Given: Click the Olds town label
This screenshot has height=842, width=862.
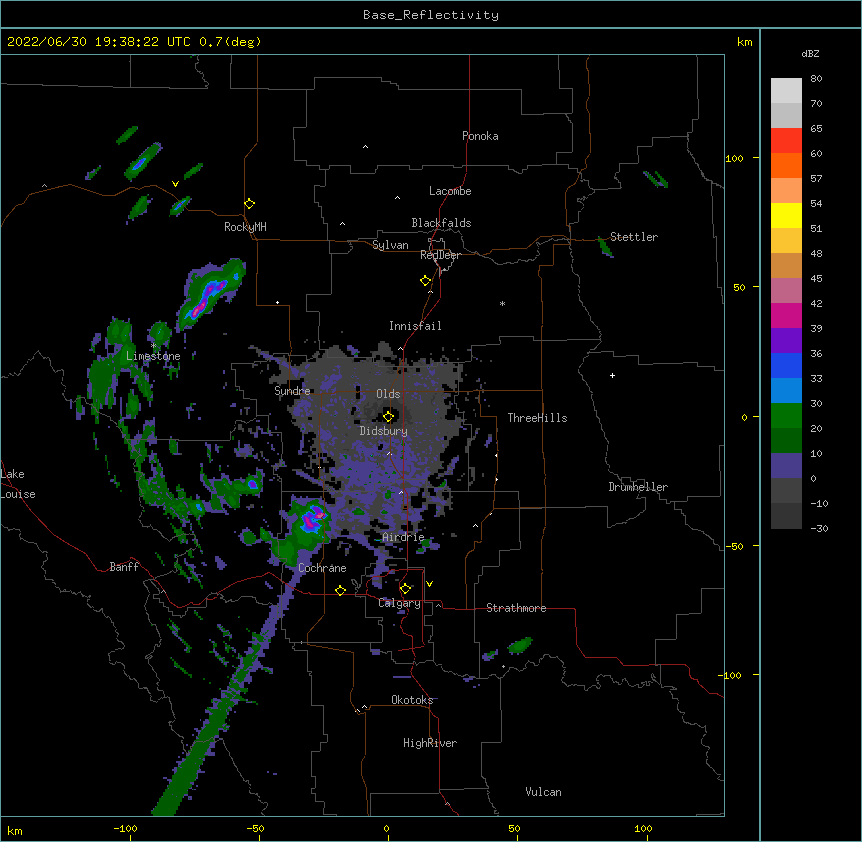Looking at the screenshot, I should pyautogui.click(x=388, y=394).
